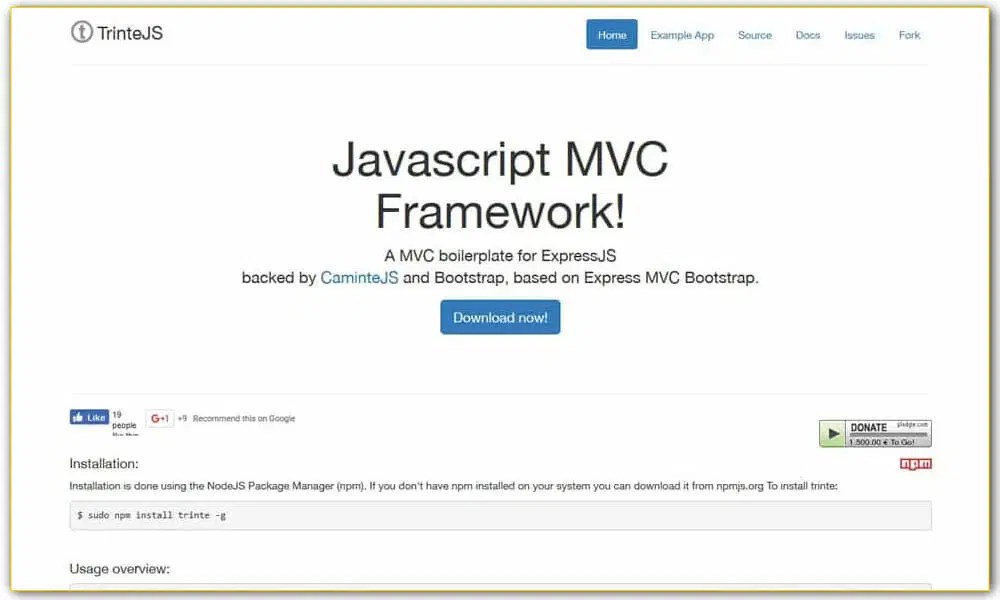This screenshot has height=600, width=1000.
Task: Click Recommend this on Google
Action: click(244, 418)
